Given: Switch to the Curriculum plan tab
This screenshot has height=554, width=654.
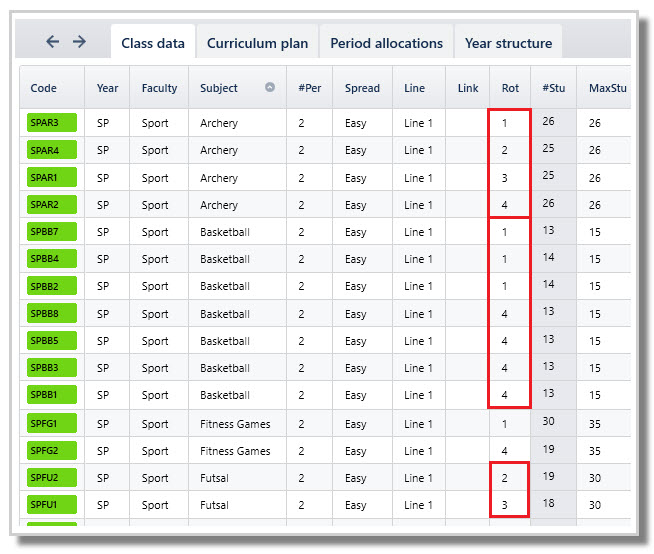Looking at the screenshot, I should point(257,43).
